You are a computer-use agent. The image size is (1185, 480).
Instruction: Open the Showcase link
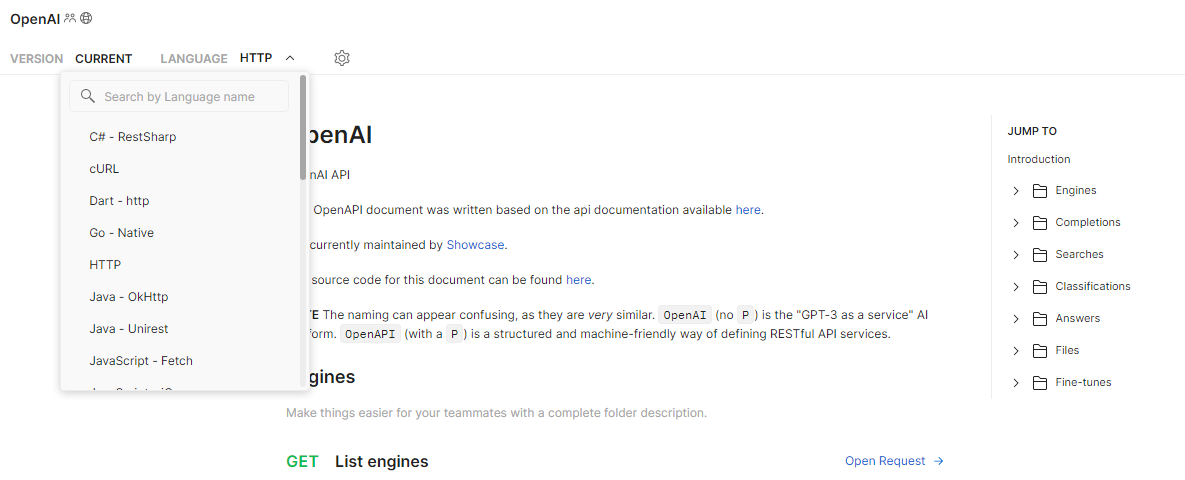click(475, 244)
